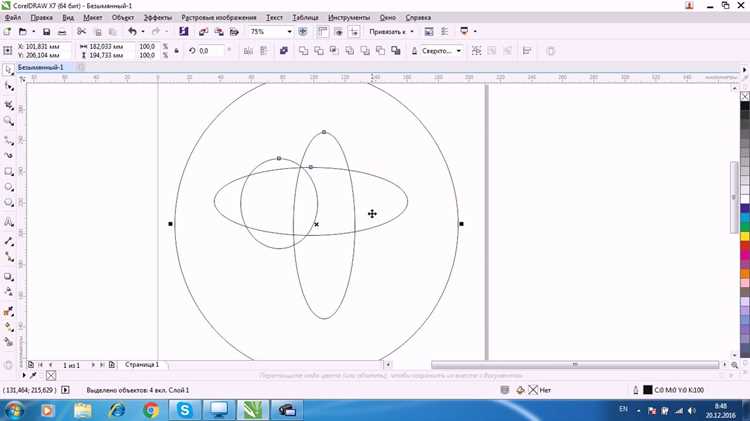
Task: Click the Save icon in toolbar
Action: (x=46, y=32)
